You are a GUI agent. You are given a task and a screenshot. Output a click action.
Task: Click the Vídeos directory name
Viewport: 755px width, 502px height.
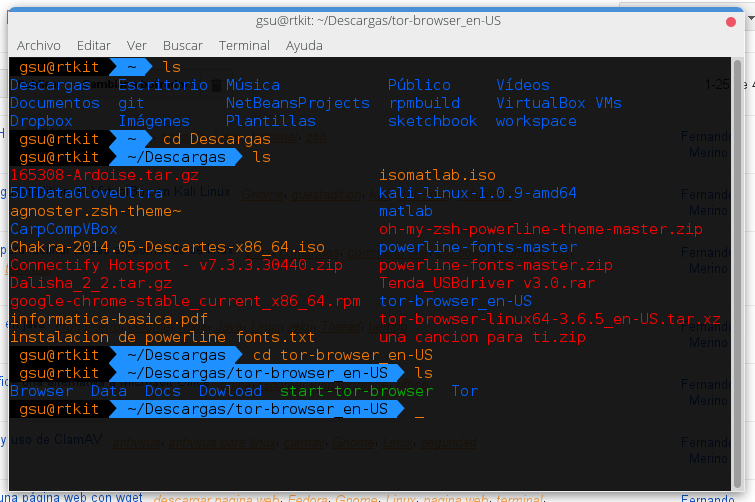[523, 85]
